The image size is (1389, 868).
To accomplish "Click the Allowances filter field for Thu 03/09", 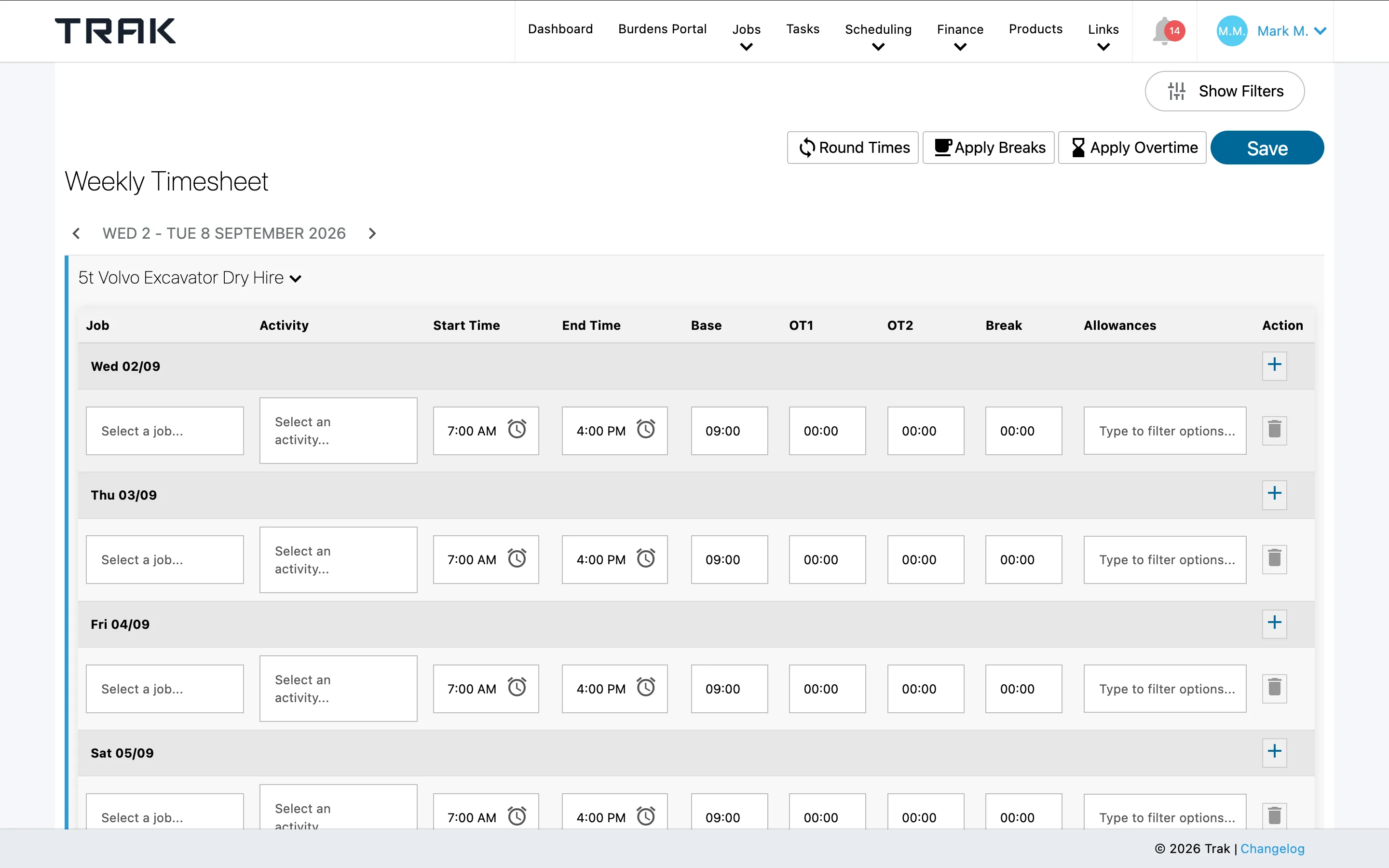I will 1165,560.
